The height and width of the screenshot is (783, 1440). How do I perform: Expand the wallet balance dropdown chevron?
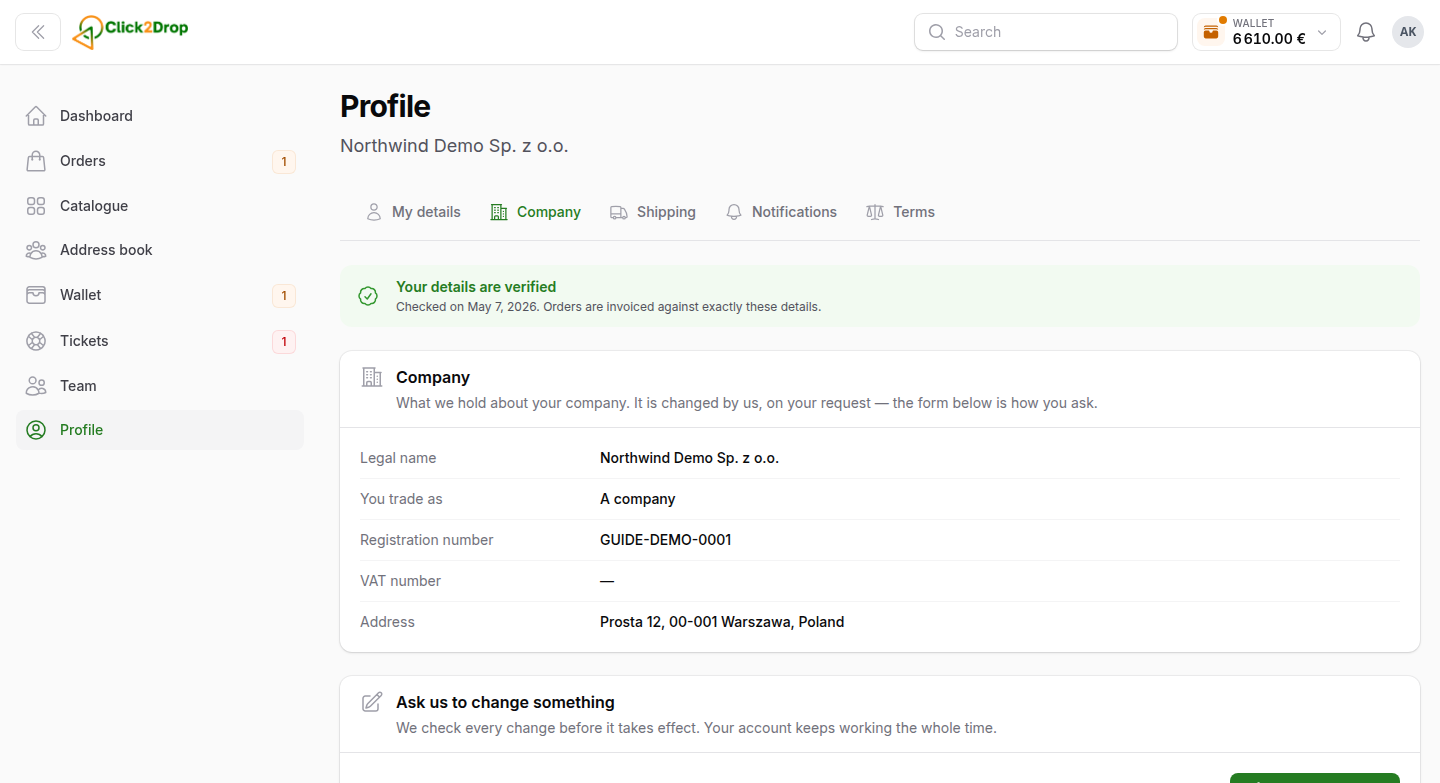[1322, 32]
